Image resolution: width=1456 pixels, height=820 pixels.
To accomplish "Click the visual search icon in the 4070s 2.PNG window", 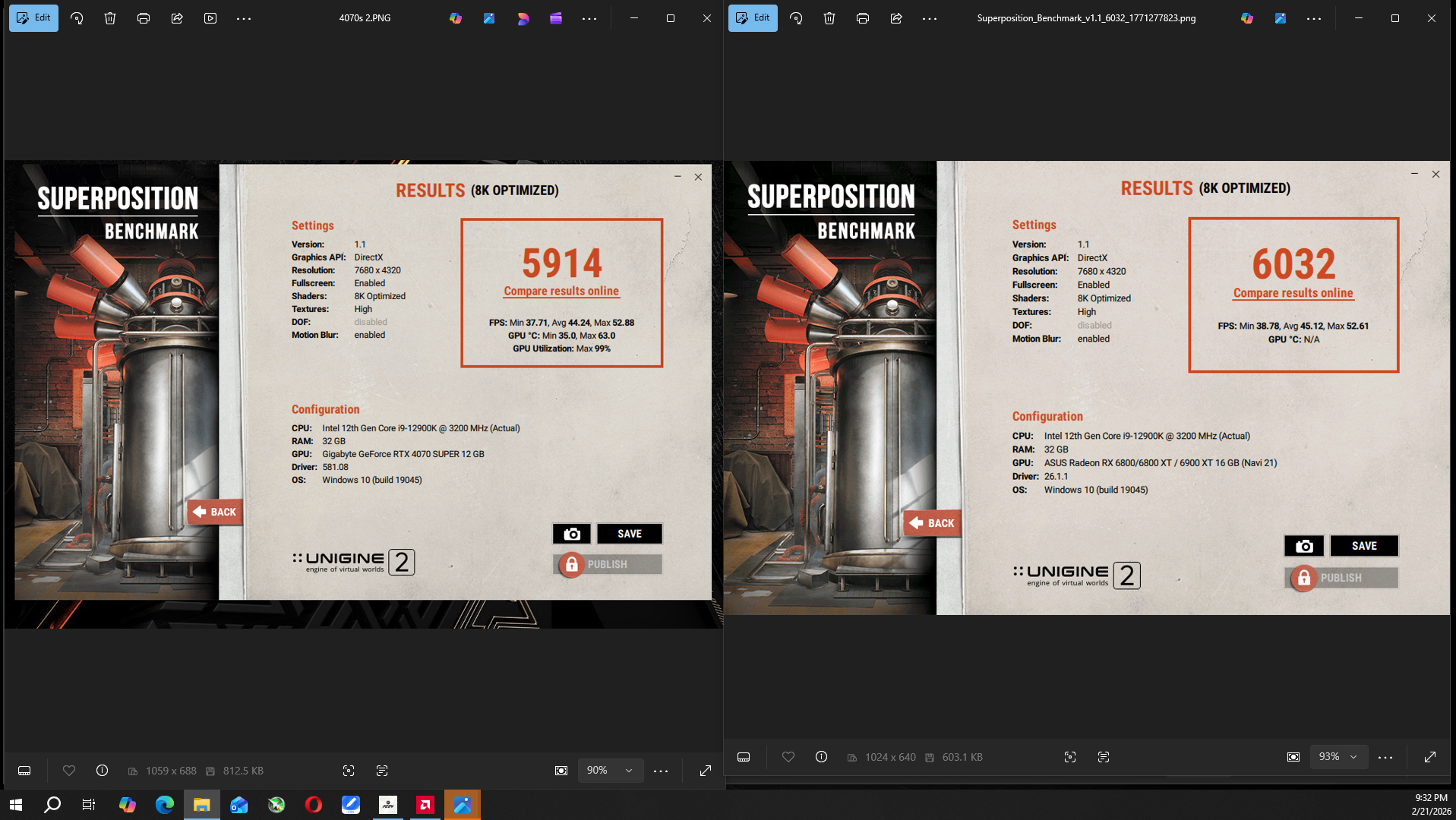I will 349,771.
